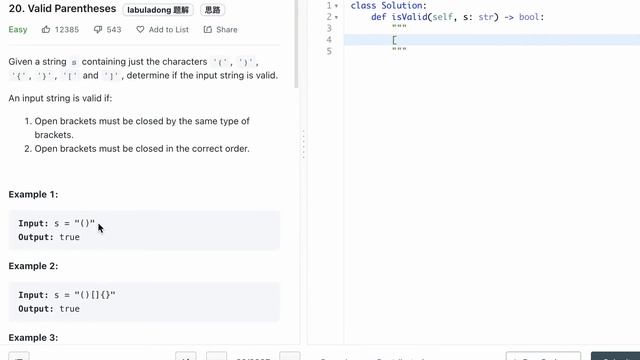Click Example 2 input s = "()[]{}"
This screenshot has height=360, width=640.
[67, 295]
